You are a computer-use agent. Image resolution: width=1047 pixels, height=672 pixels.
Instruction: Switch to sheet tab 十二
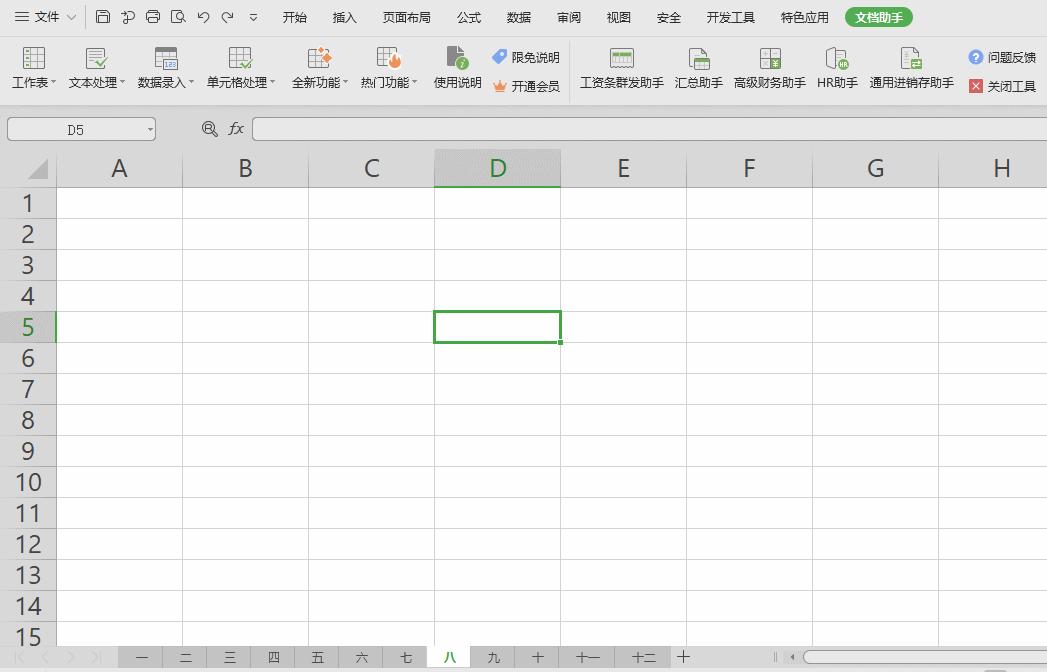pyautogui.click(x=644, y=657)
